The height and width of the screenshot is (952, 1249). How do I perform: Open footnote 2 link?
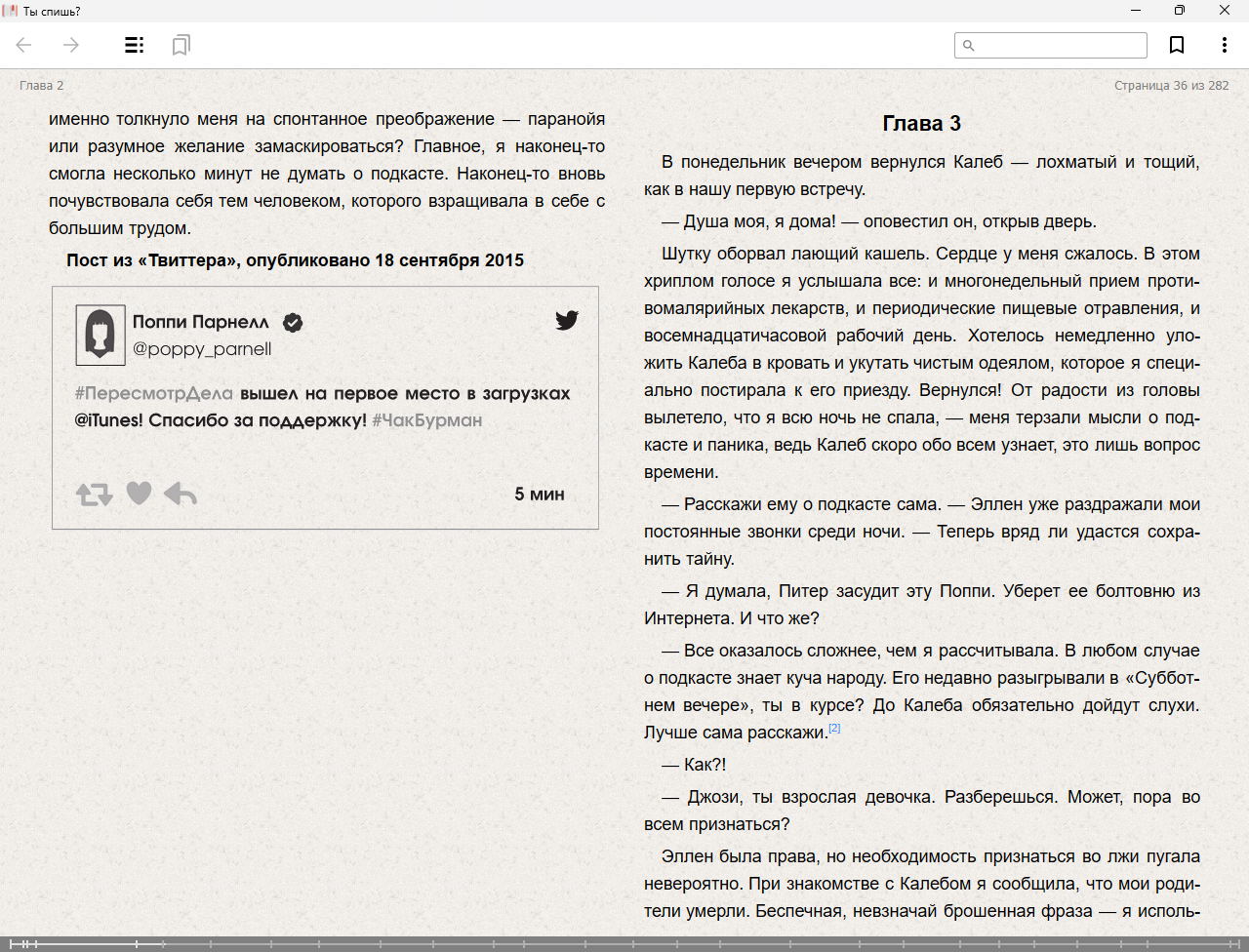point(834,728)
